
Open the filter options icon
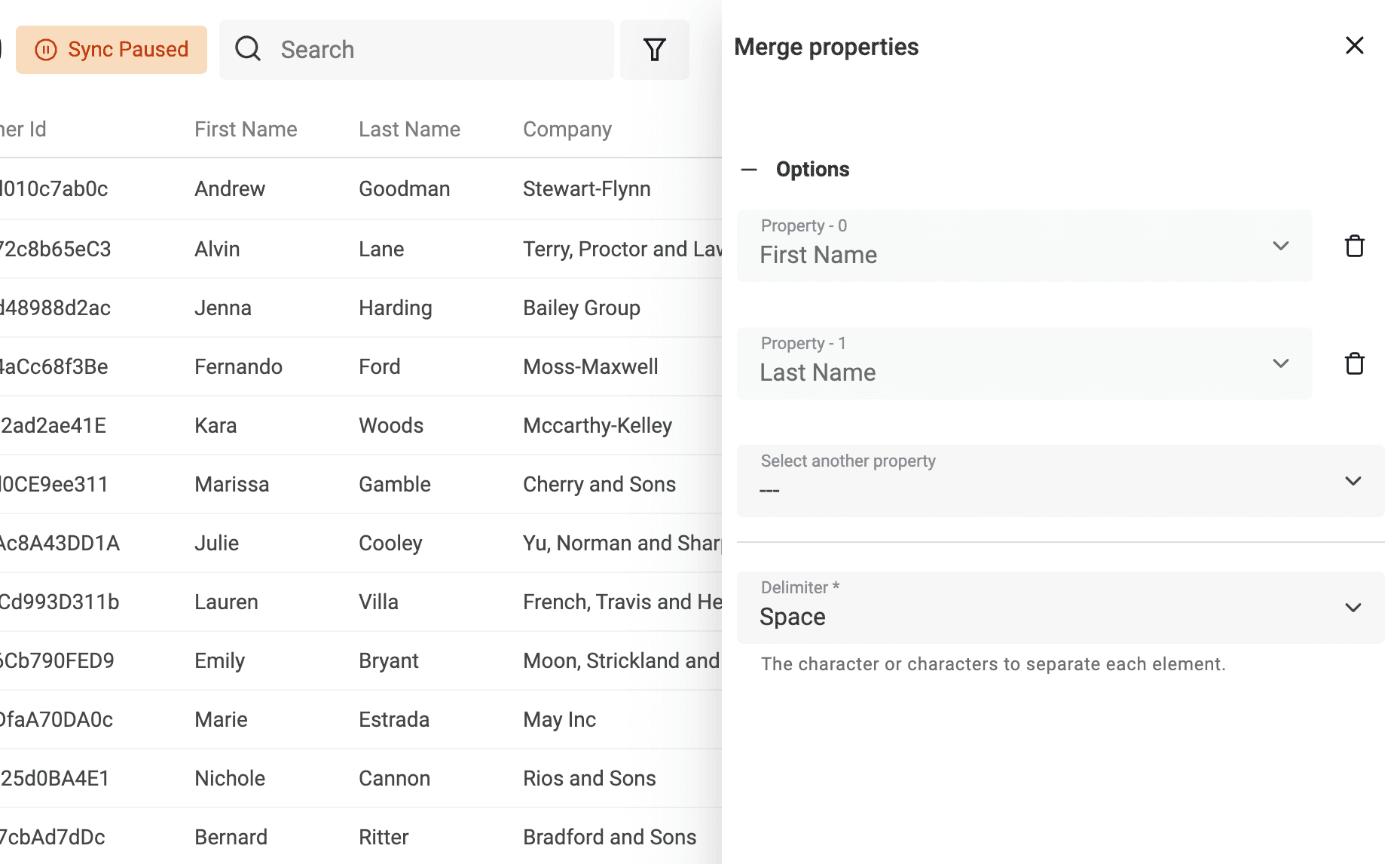pyautogui.click(x=654, y=49)
